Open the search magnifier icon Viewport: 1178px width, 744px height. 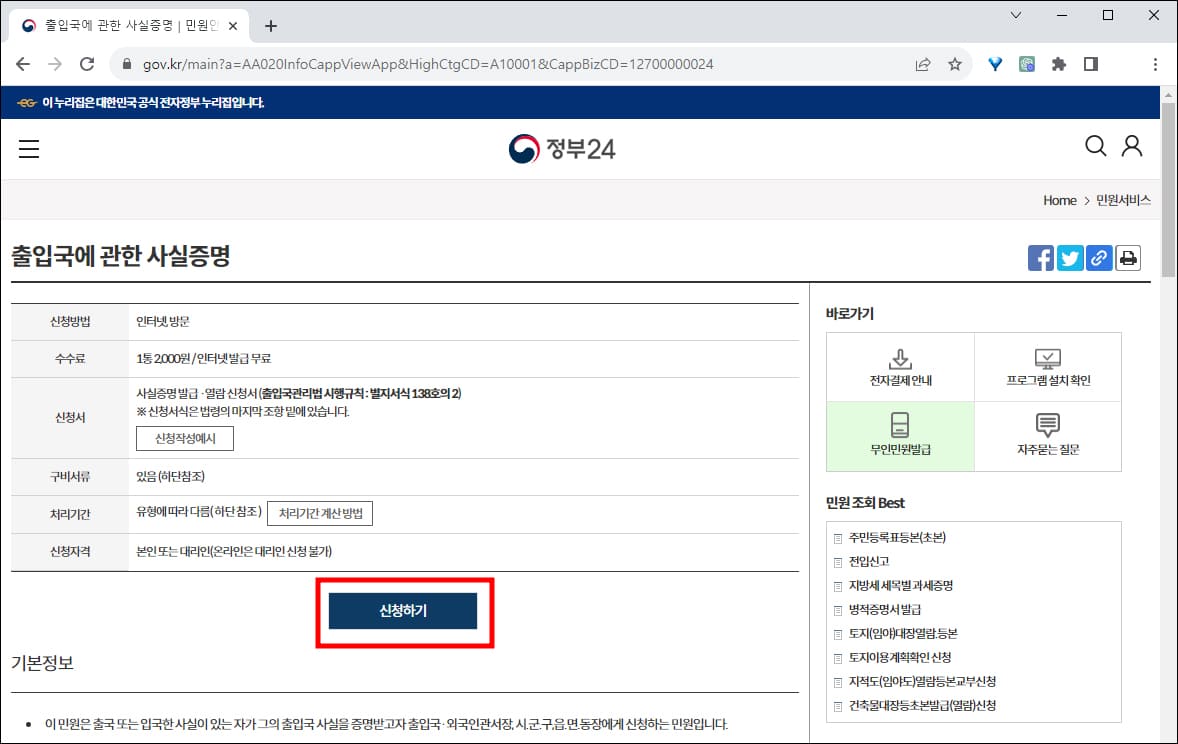click(1096, 146)
